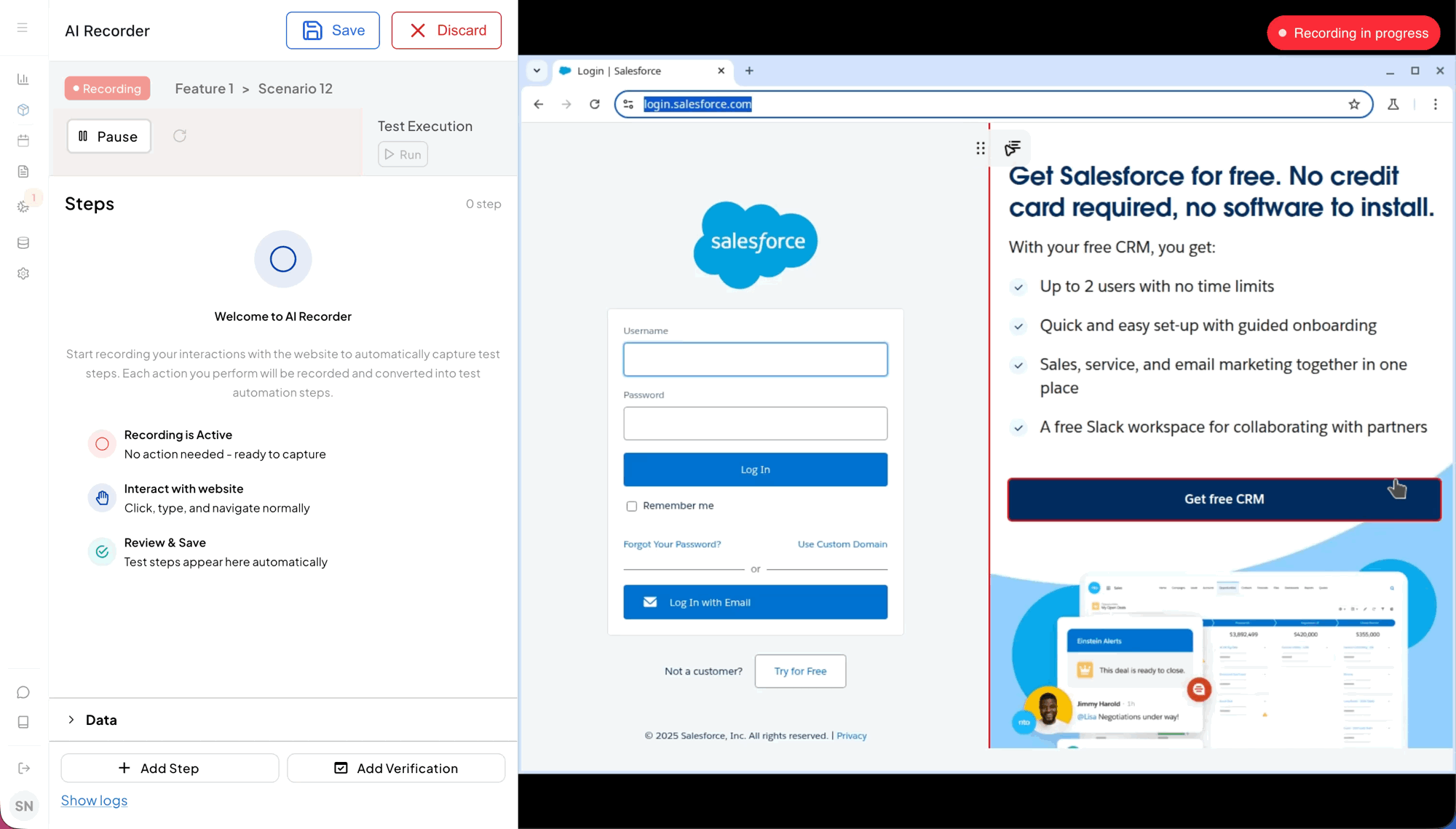Open the hamburger menu in sidebar
Screen dimensions: 1456x829
point(23,28)
